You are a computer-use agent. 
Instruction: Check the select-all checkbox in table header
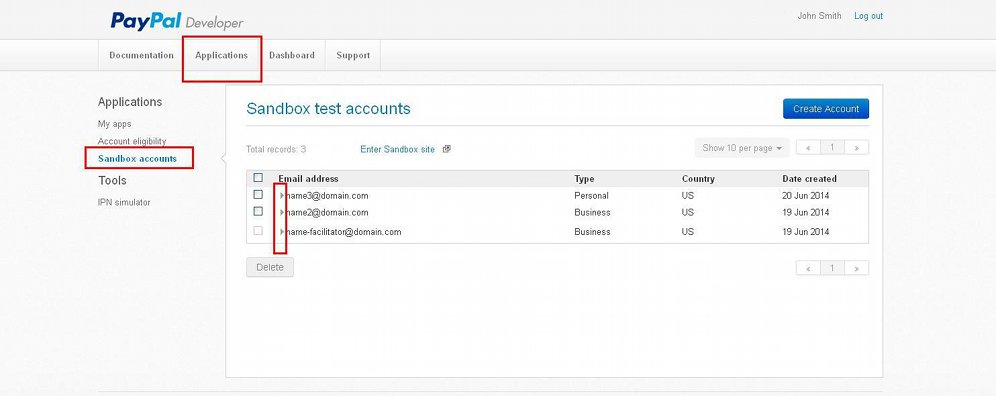click(x=258, y=178)
